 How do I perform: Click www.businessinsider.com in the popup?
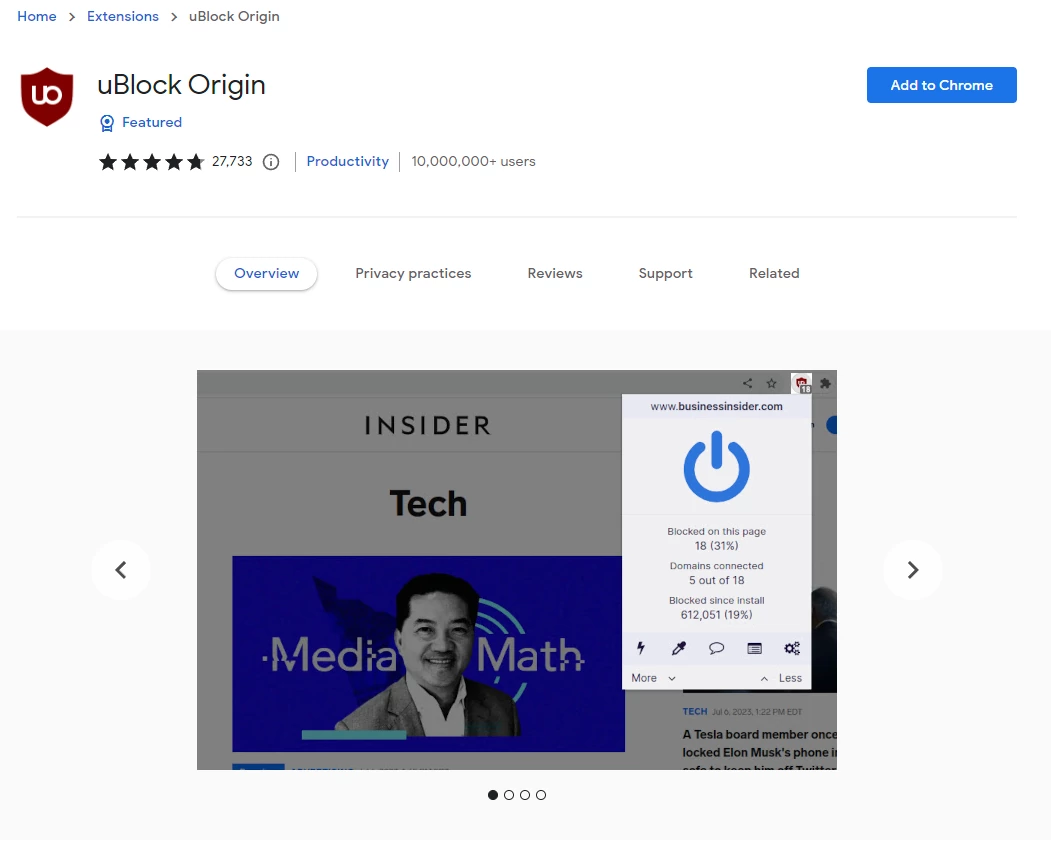coord(717,406)
